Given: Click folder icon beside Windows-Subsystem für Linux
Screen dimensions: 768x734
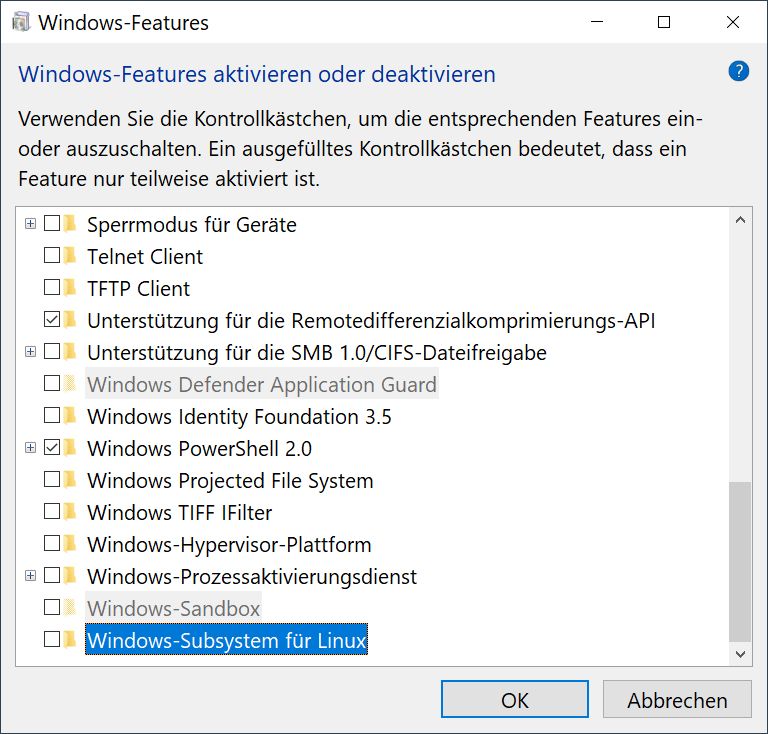Looking at the screenshot, I should 70,639.
